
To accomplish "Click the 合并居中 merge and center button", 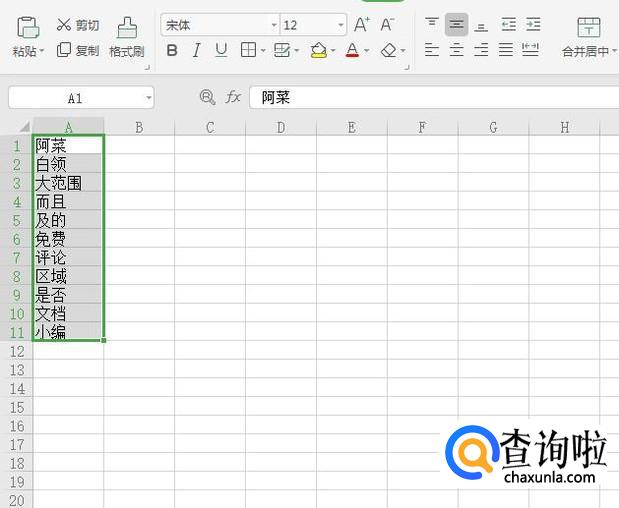I will pyautogui.click(x=589, y=37).
